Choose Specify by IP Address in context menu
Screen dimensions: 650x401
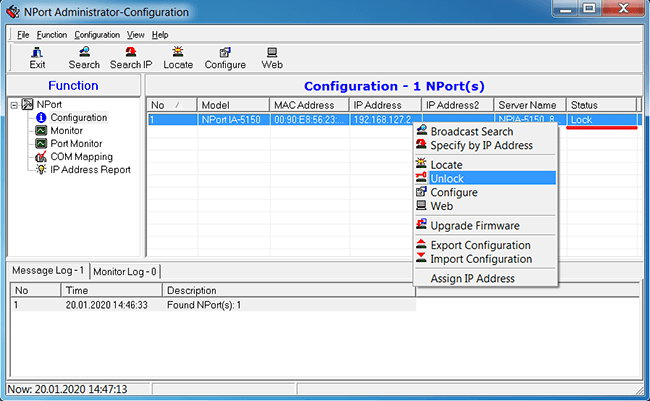(x=485, y=146)
